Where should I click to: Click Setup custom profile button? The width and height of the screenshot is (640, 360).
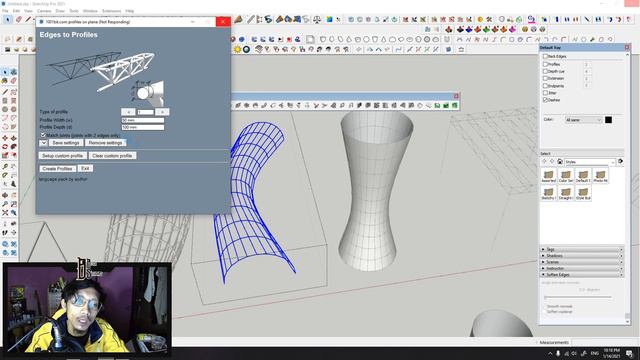pyautogui.click(x=62, y=156)
